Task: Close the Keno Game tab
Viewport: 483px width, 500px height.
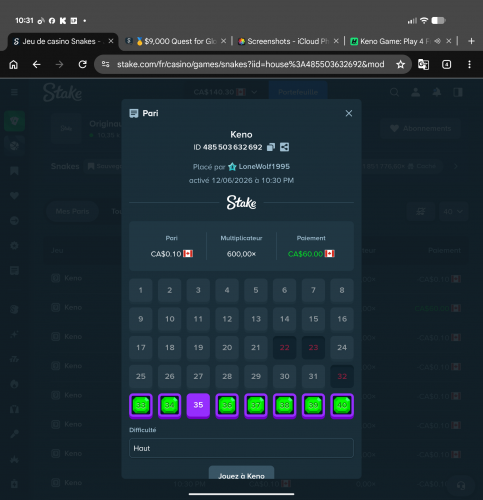Action: 449,41
